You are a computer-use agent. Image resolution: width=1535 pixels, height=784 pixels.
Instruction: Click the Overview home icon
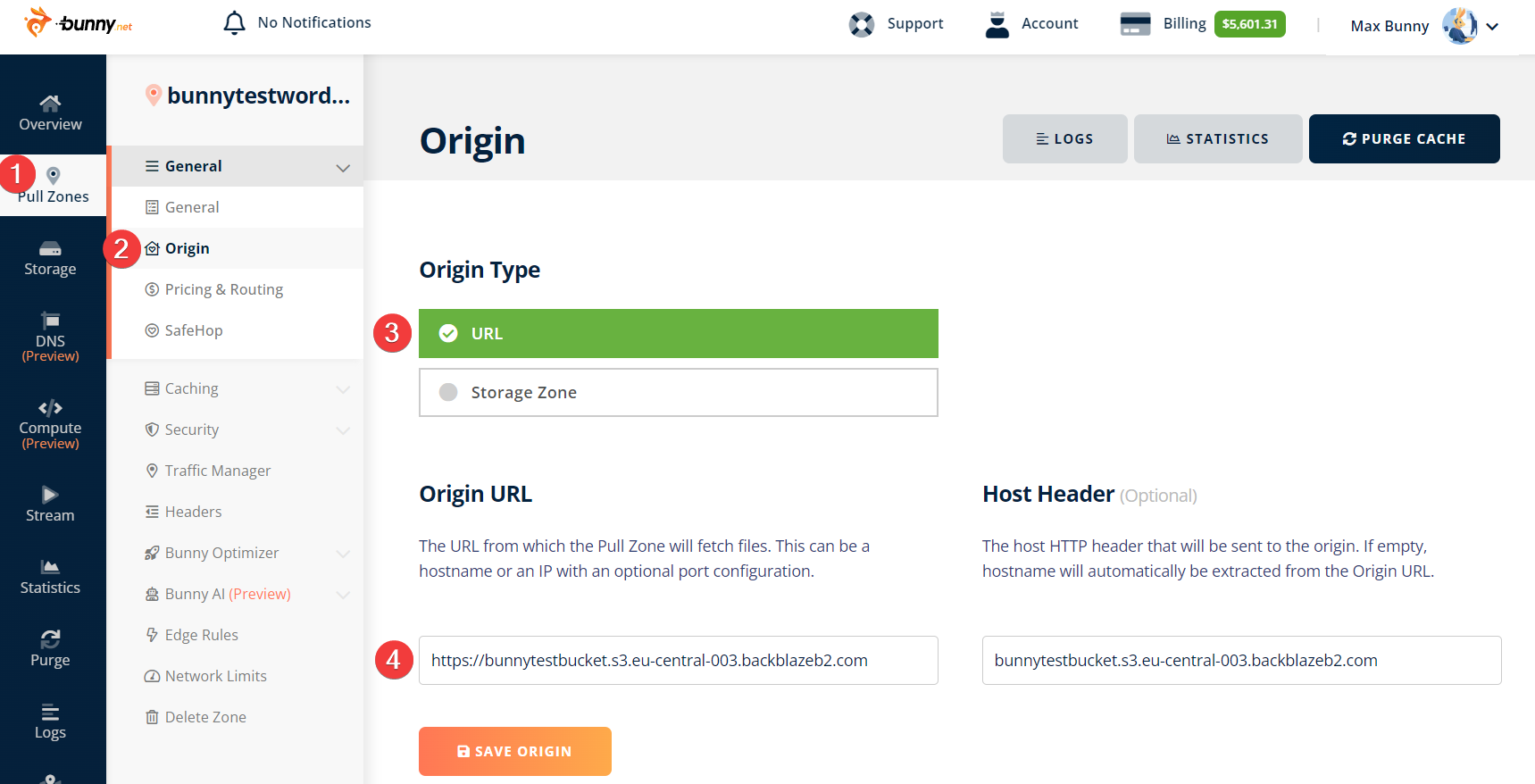50,103
